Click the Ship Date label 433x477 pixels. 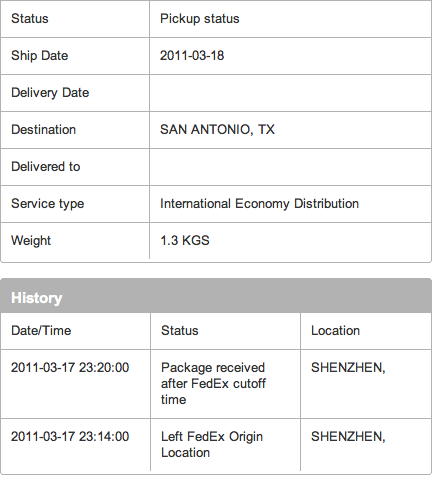[40, 56]
